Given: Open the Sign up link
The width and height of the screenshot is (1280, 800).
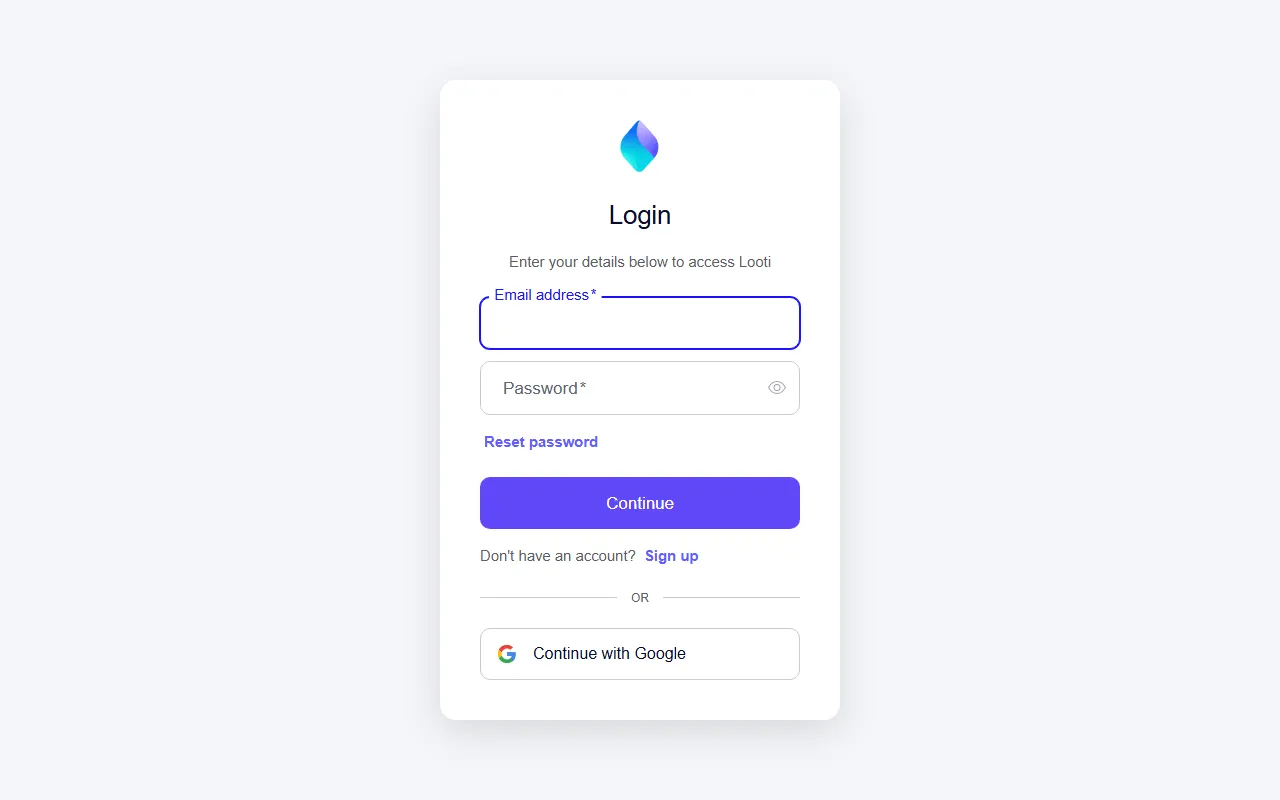Looking at the screenshot, I should click(x=672, y=556).
